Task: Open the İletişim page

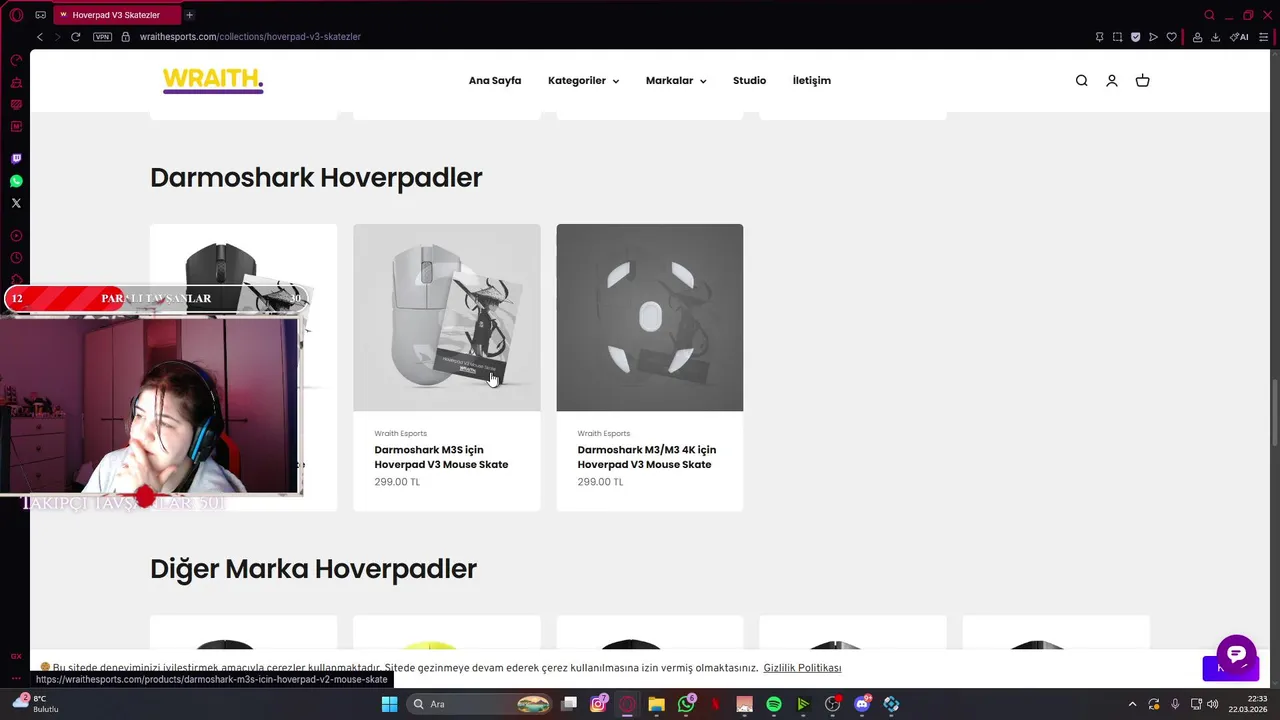Action: 811,81
